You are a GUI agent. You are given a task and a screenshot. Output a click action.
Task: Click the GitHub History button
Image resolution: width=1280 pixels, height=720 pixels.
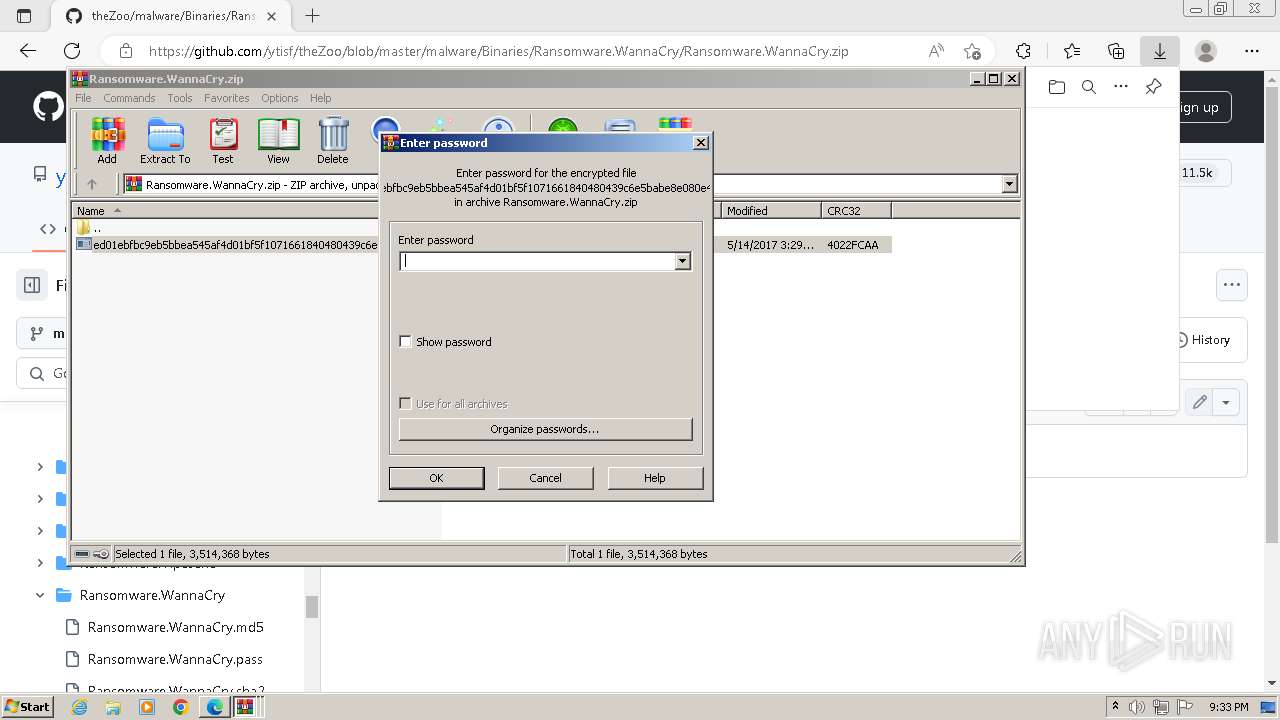pos(1203,340)
